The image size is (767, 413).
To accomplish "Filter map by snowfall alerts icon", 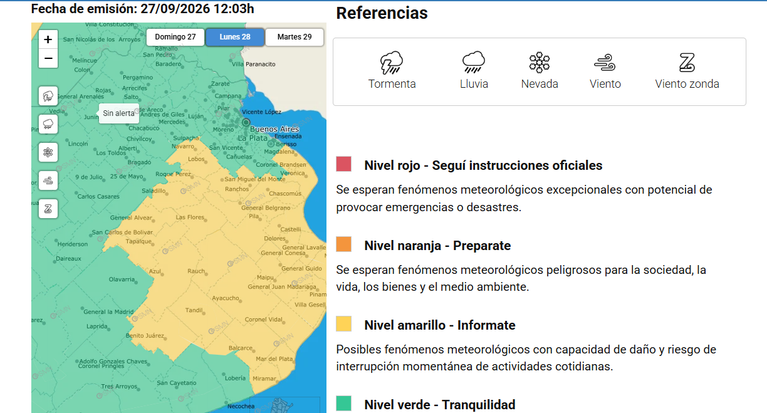I will pyautogui.click(x=48, y=152).
